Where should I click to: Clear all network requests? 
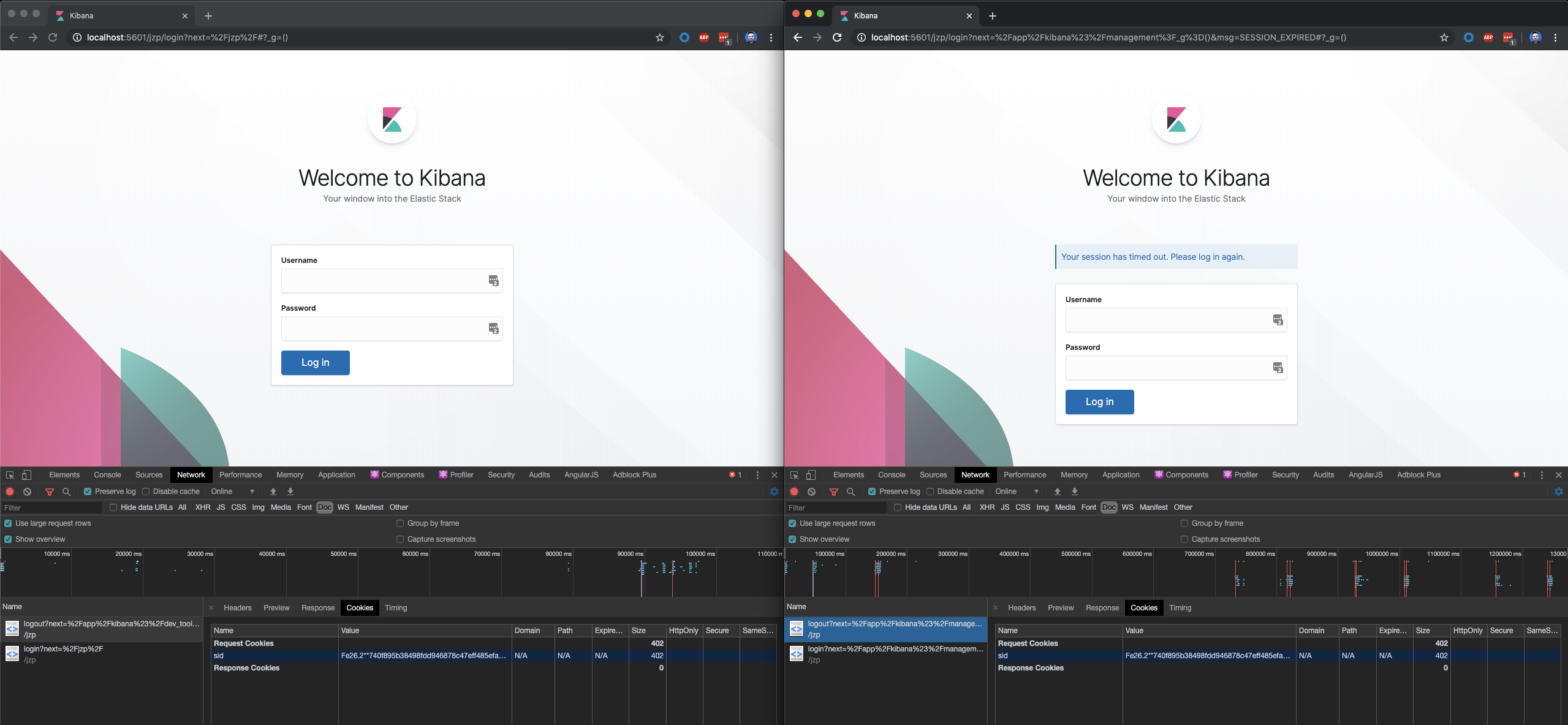point(27,492)
